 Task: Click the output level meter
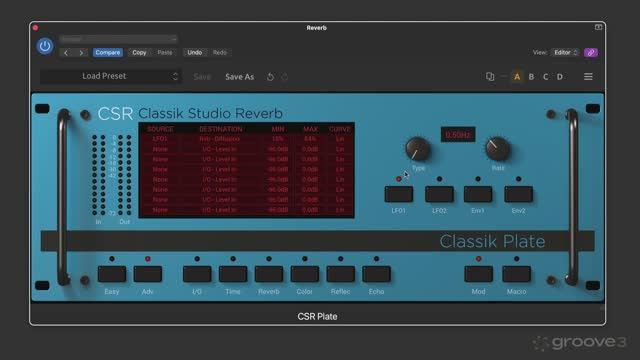tap(124, 175)
